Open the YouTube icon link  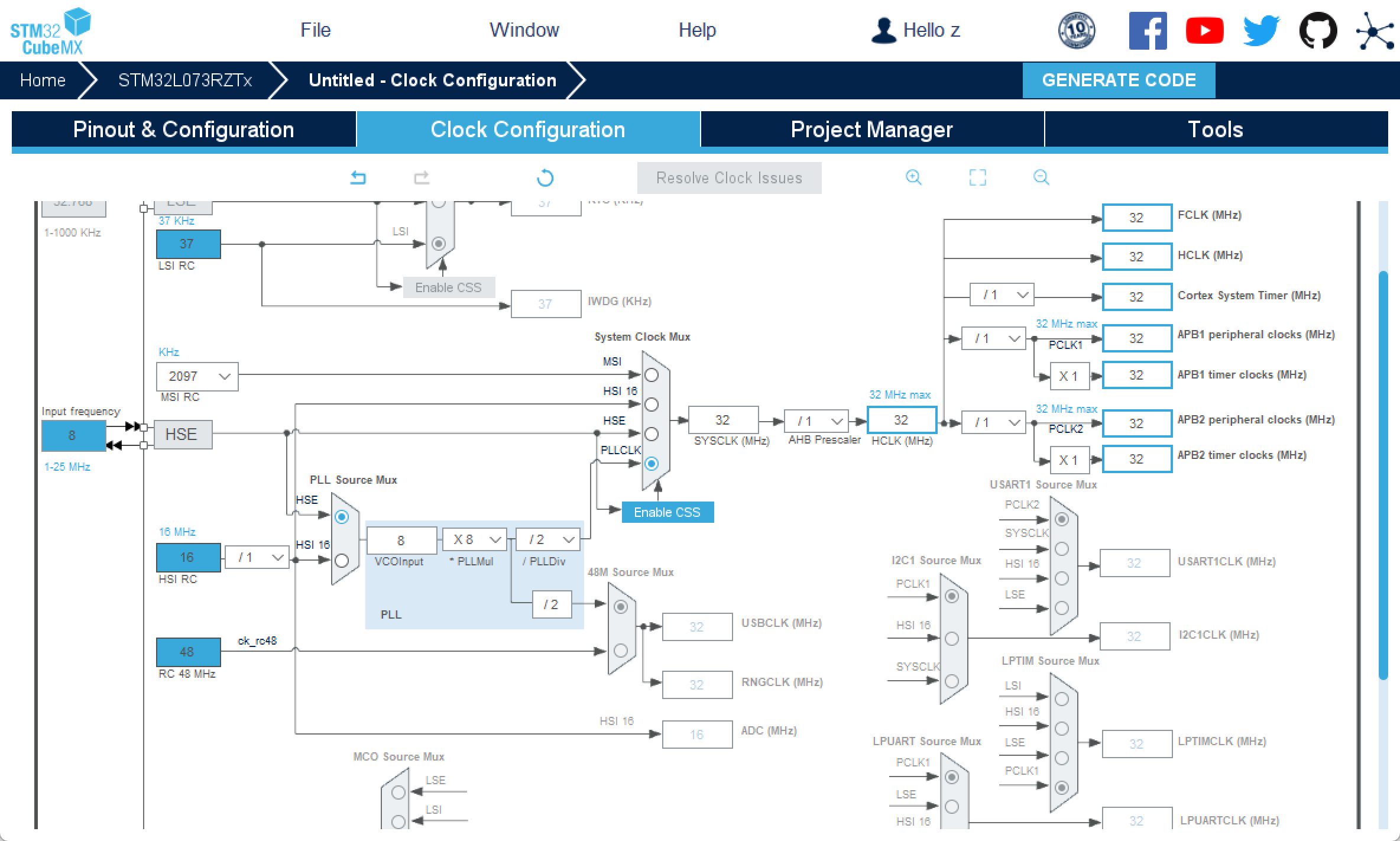pos(1204,30)
